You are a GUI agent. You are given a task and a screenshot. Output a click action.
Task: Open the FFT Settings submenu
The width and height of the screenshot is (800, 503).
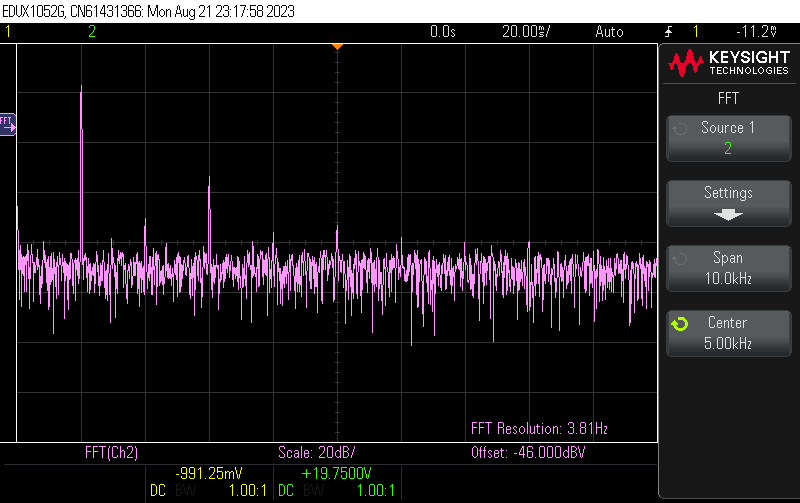tap(729, 203)
